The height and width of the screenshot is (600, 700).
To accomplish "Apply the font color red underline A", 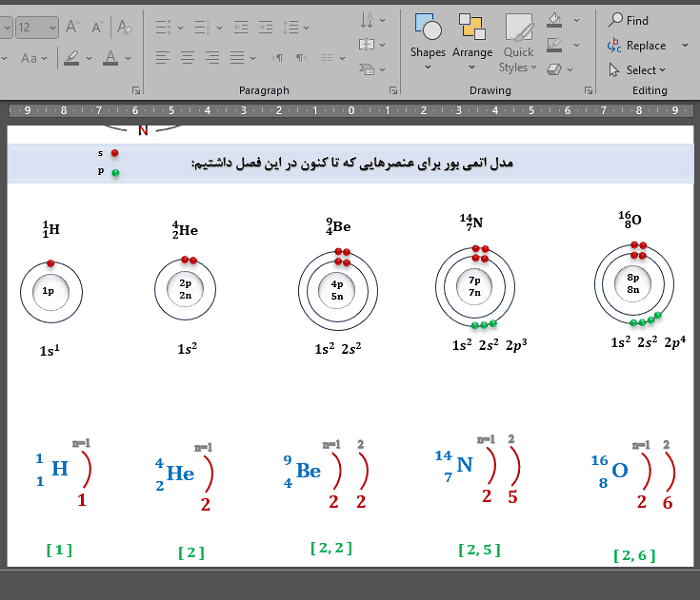I will pyautogui.click(x=110, y=58).
